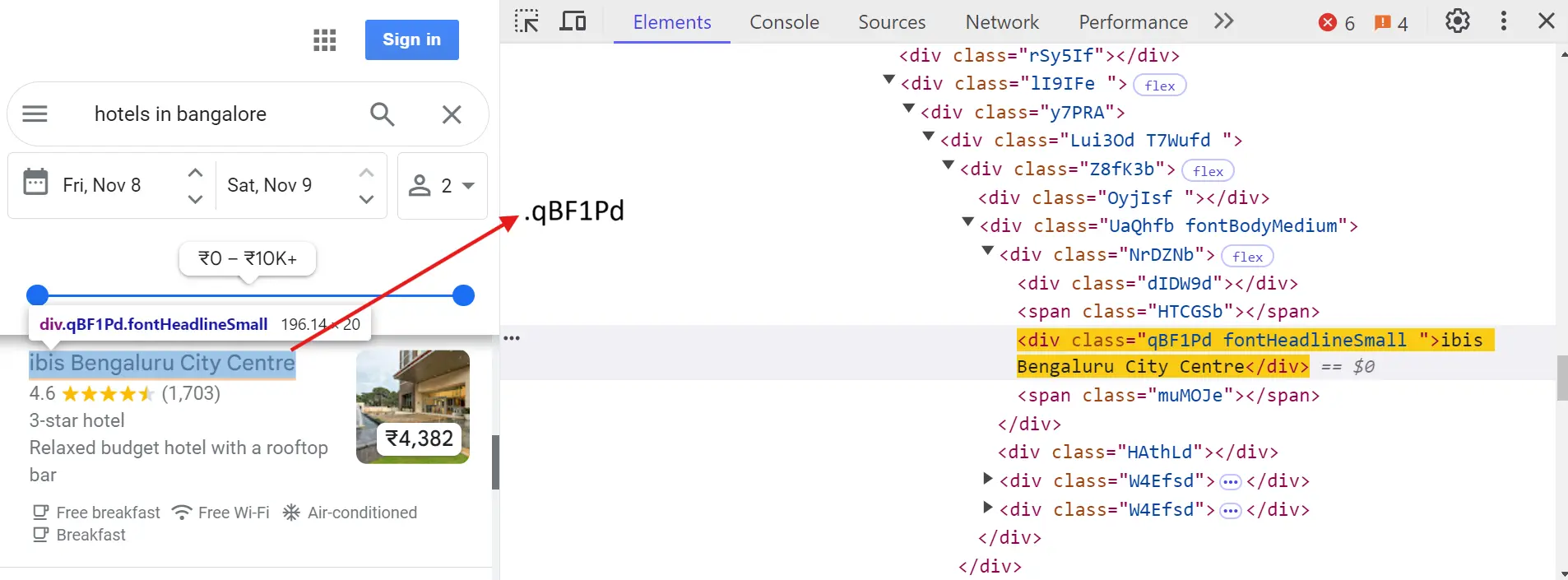The width and height of the screenshot is (1568, 580).
Task: Click the red error count badge
Action: tap(1337, 23)
